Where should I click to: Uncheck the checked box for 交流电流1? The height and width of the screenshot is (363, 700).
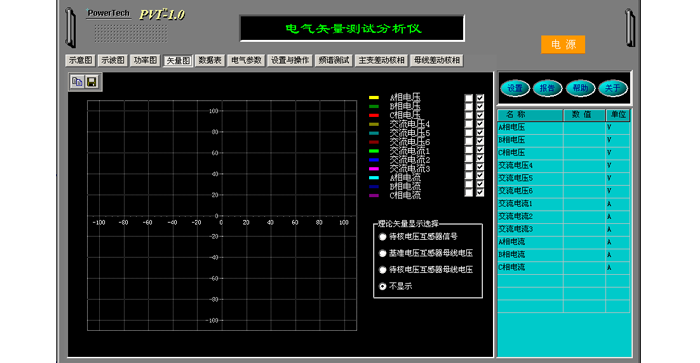pyautogui.click(x=480, y=150)
